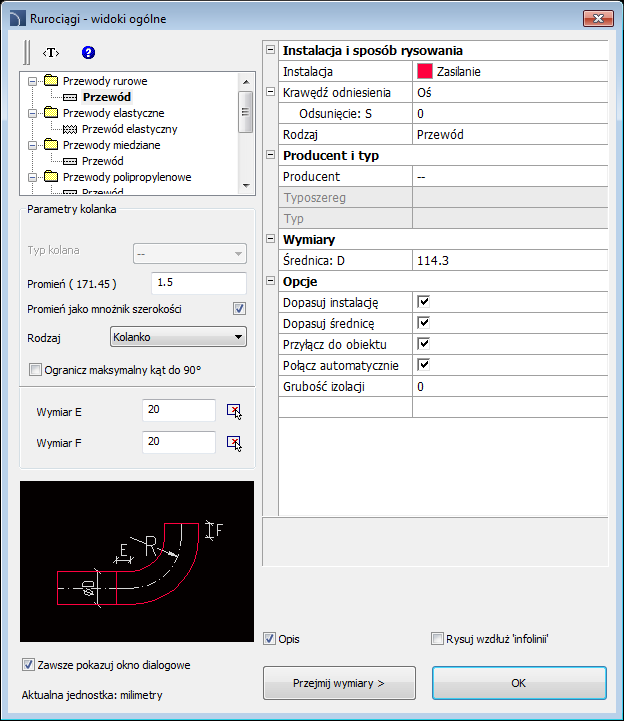Check Rysuj wzdłuż 'infolinii' option
Viewport: 624px width, 721px height.
click(437, 639)
